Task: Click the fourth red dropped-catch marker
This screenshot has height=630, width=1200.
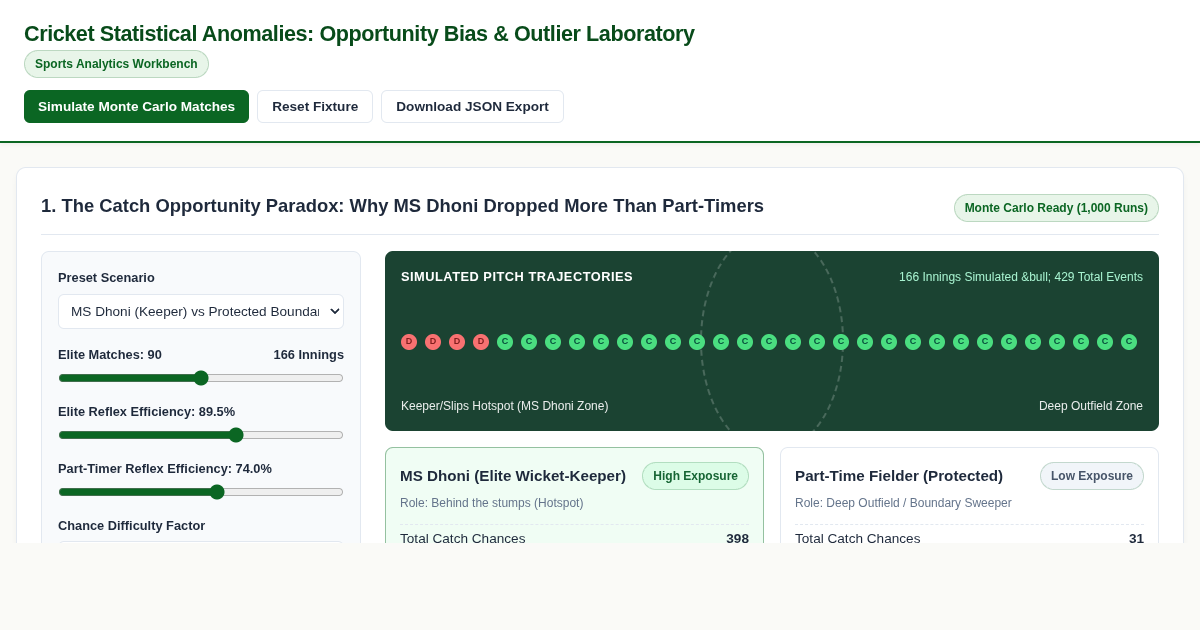Action: tap(481, 342)
